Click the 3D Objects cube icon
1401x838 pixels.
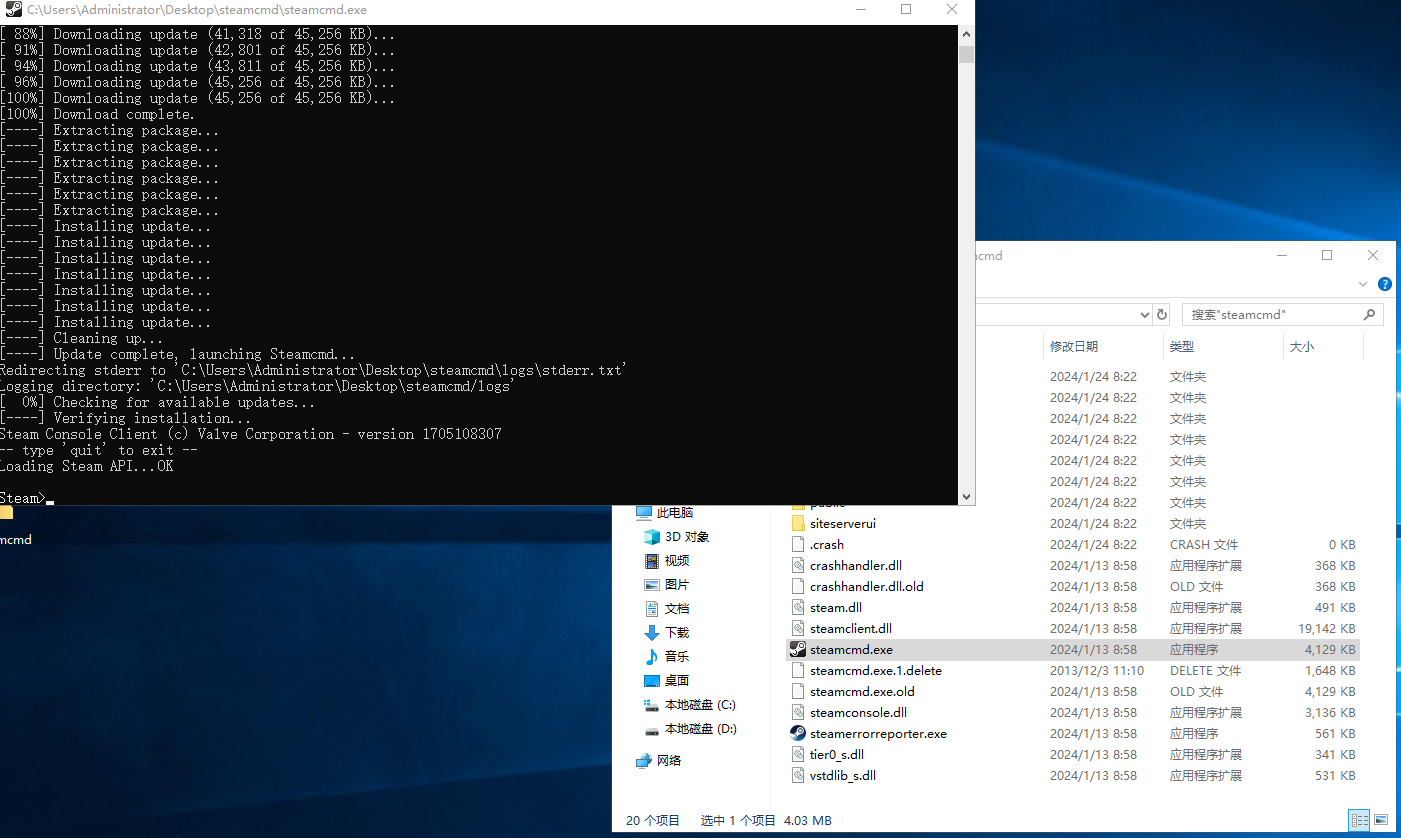[652, 536]
